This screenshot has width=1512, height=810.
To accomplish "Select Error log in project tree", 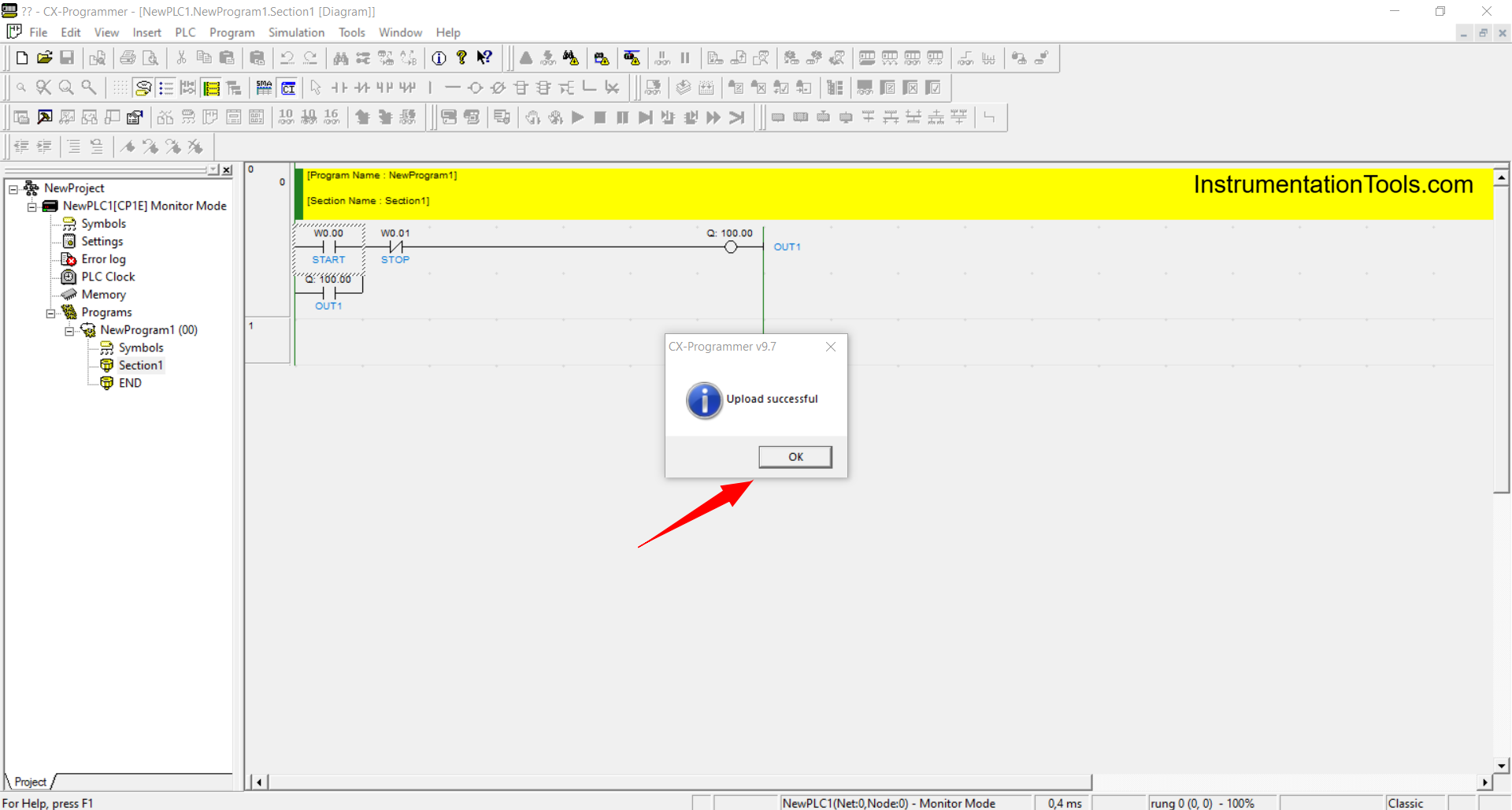I will (x=103, y=259).
